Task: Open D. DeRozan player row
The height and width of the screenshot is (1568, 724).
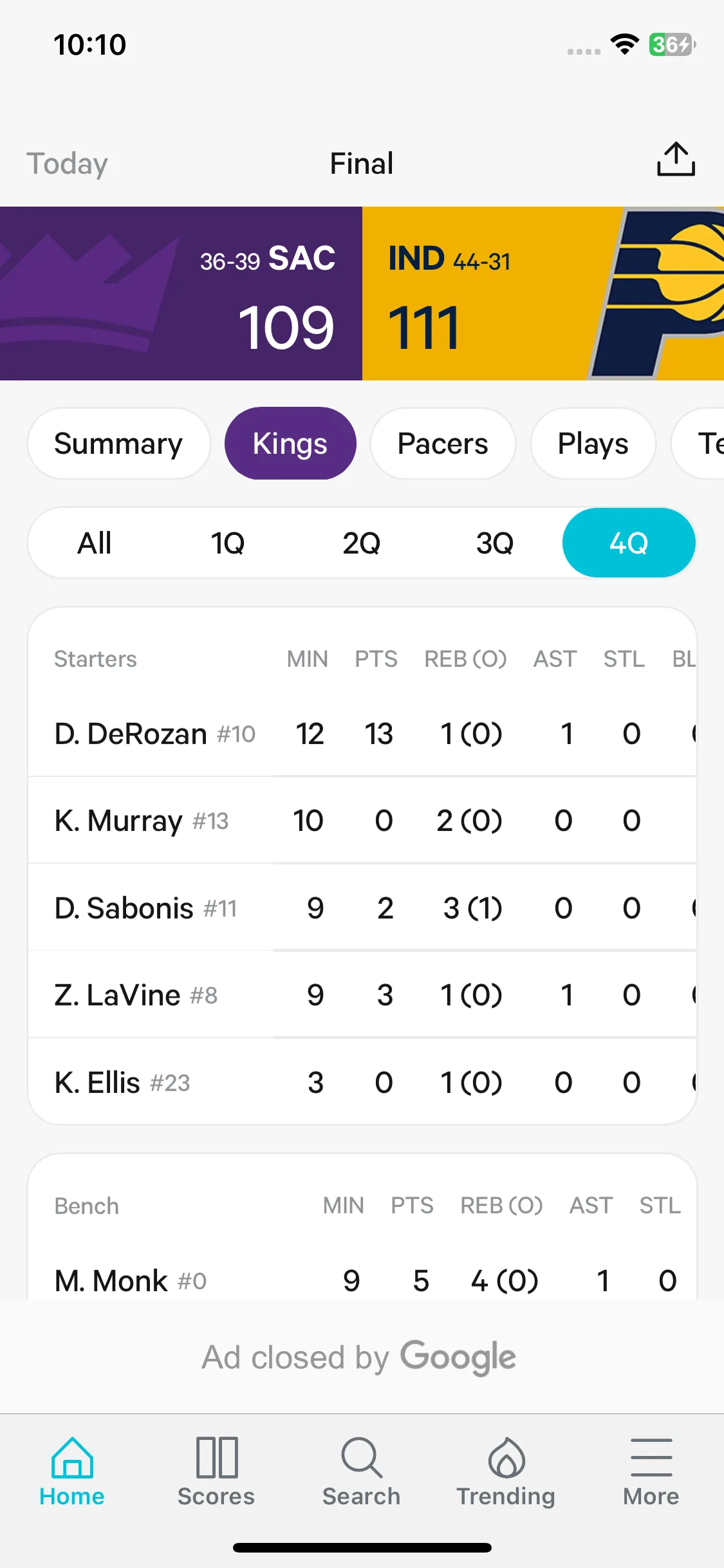Action: (x=362, y=733)
